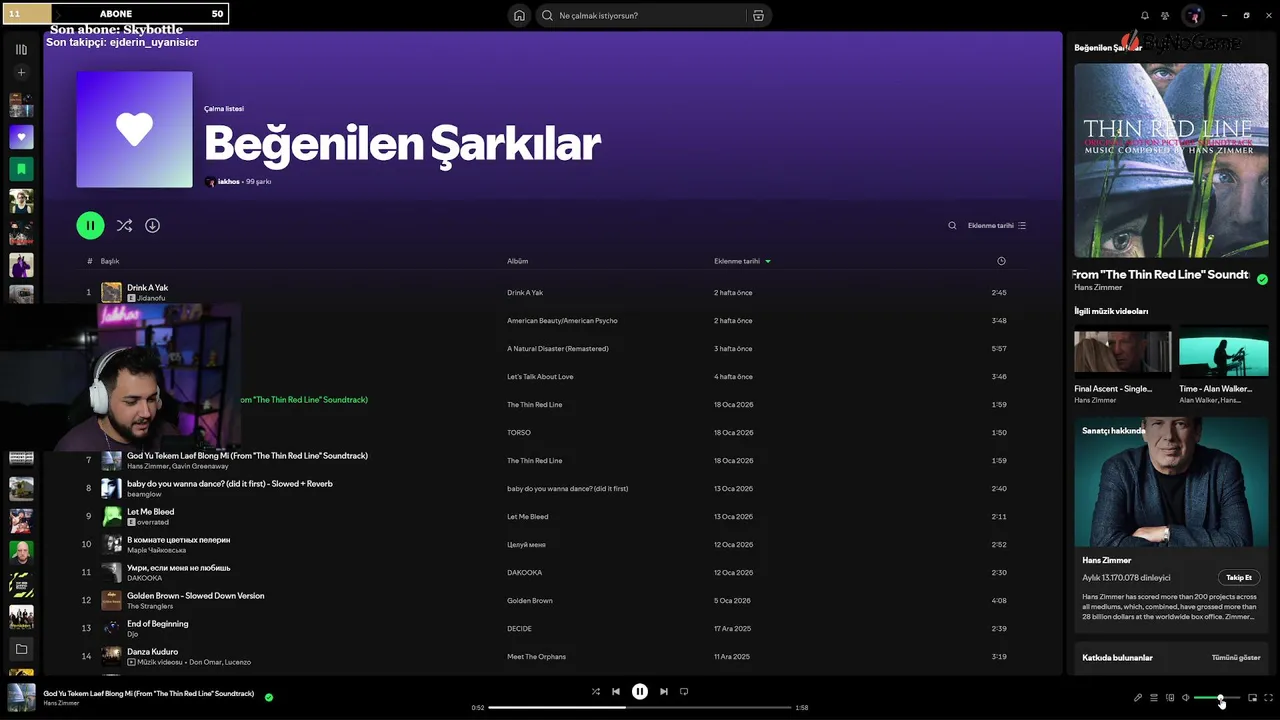Viewport: 1280px width, 720px height.
Task: Pause playlist with large green button
Action: [x=90, y=225]
